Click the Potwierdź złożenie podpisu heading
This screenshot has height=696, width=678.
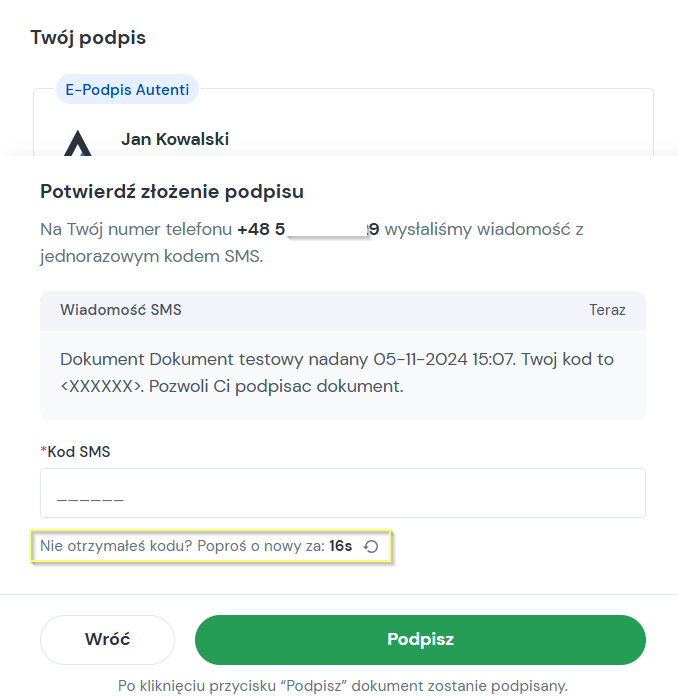(x=172, y=192)
